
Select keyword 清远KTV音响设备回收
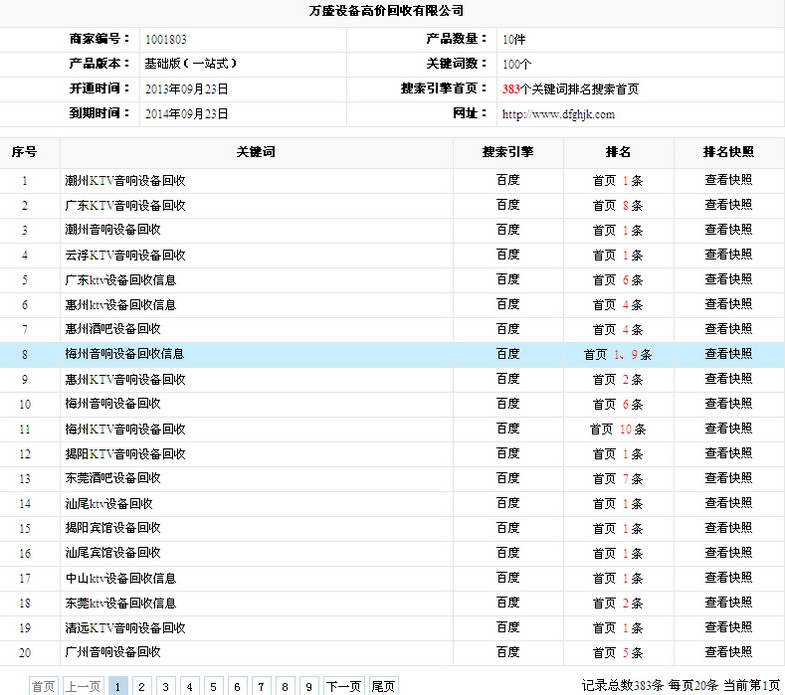pyautogui.click(x=125, y=628)
